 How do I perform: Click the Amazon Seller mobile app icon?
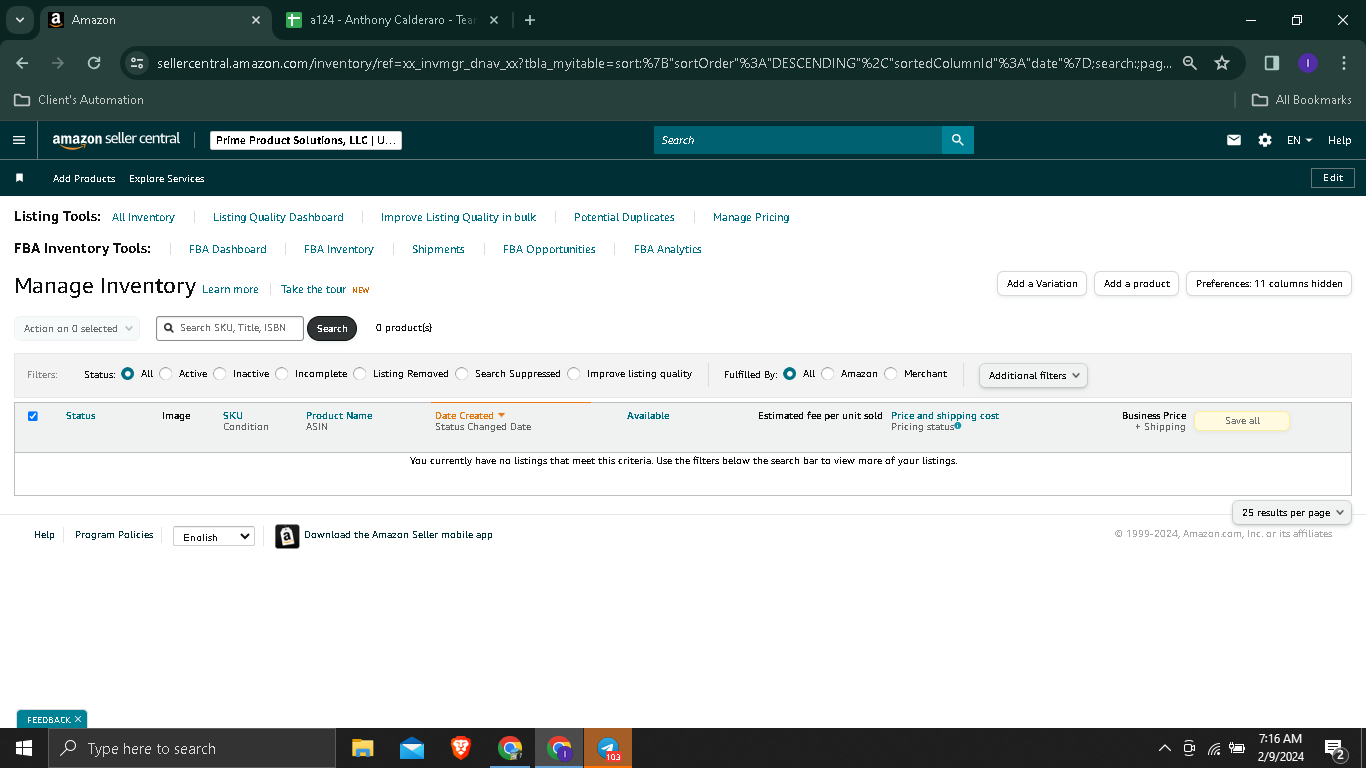(x=287, y=537)
